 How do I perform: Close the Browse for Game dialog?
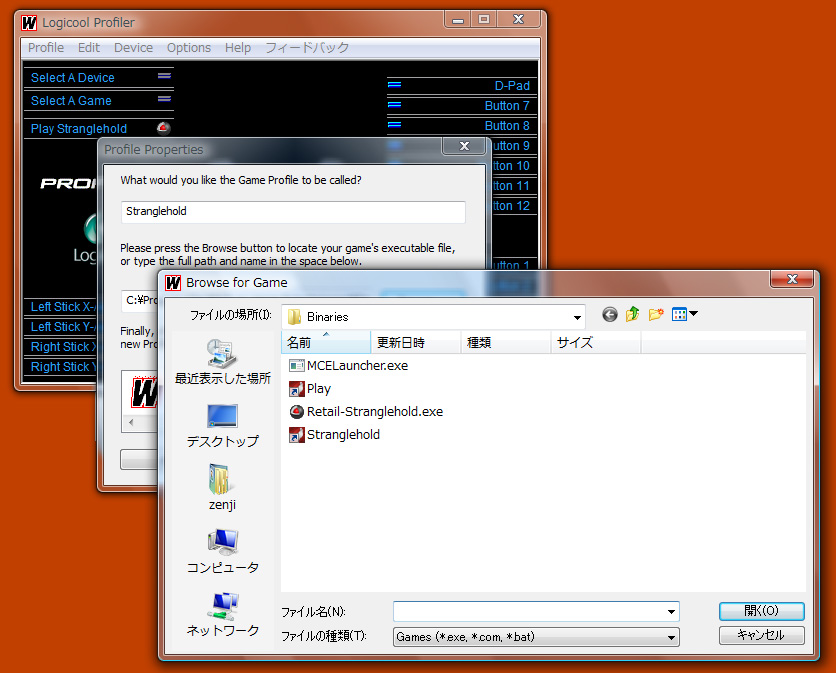pos(792,279)
